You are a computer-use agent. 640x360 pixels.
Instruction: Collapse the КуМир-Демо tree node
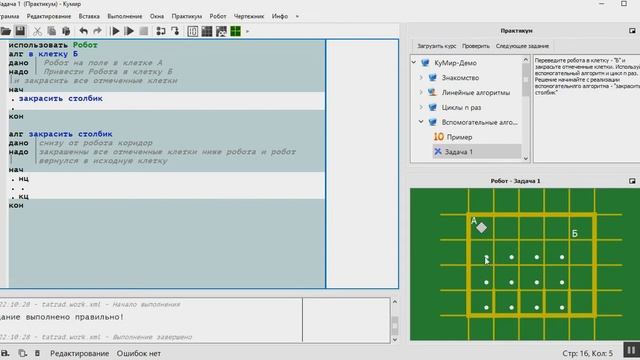414,63
